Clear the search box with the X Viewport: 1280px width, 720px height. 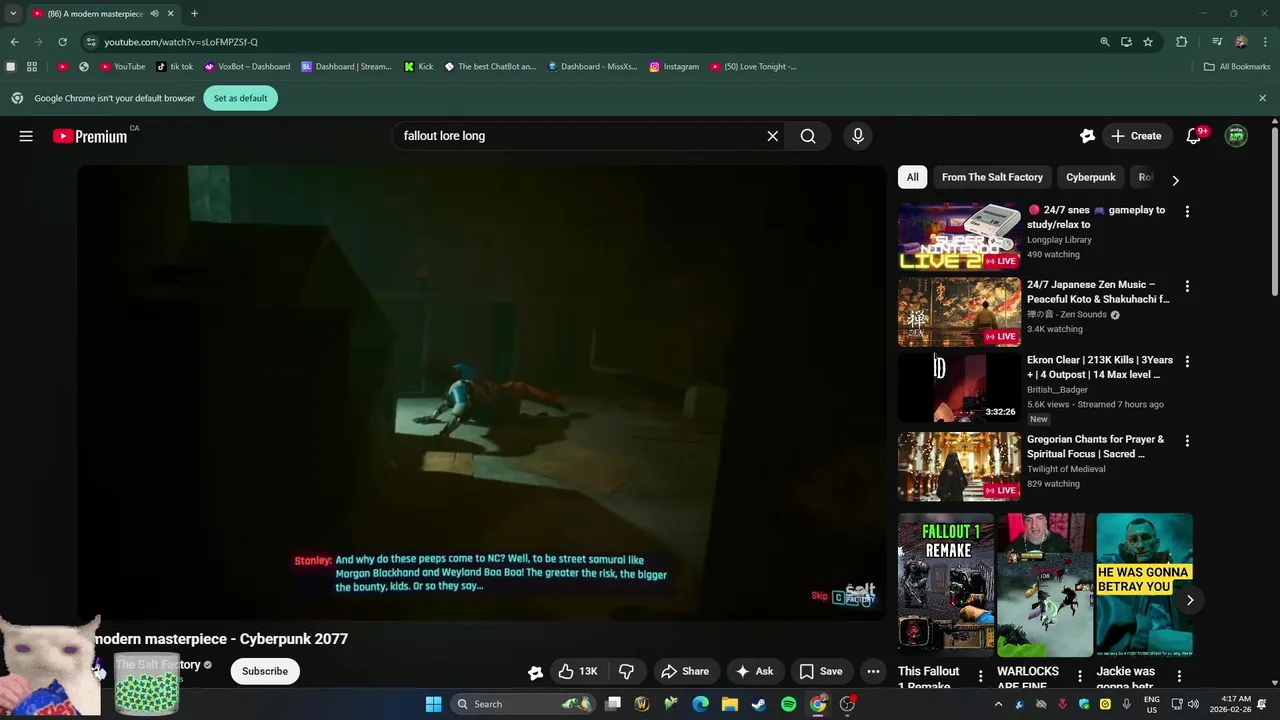[772, 136]
